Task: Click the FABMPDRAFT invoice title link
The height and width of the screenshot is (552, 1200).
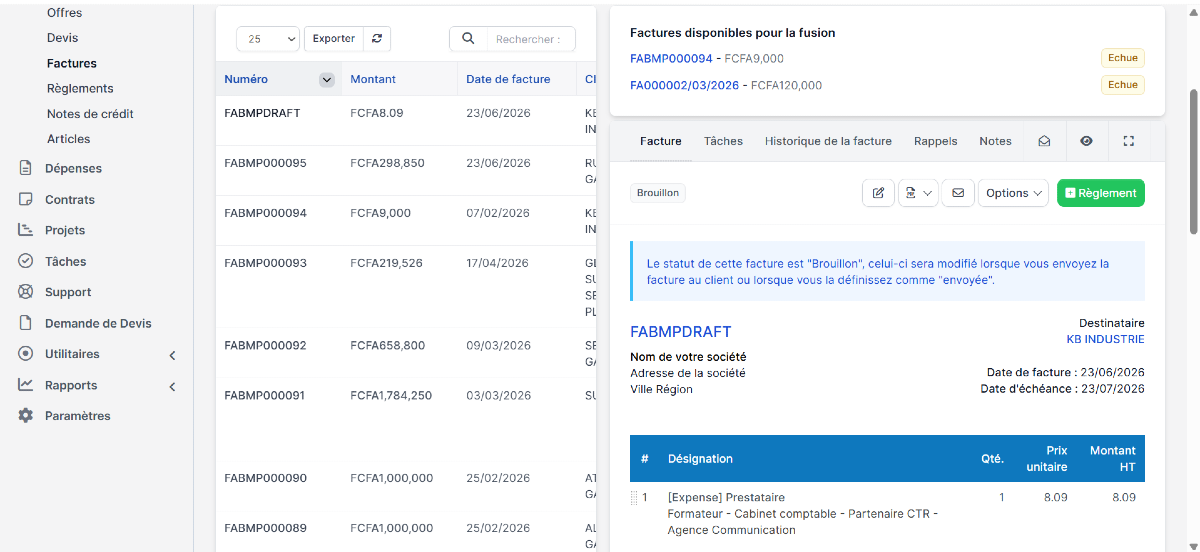Action: 681,332
